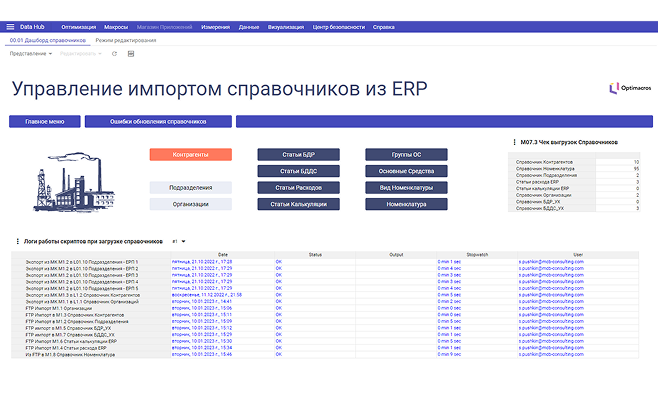Click log row FTP импорт Справочник БДР_УХ
This screenshot has width=658, height=400.
(x=325, y=328)
